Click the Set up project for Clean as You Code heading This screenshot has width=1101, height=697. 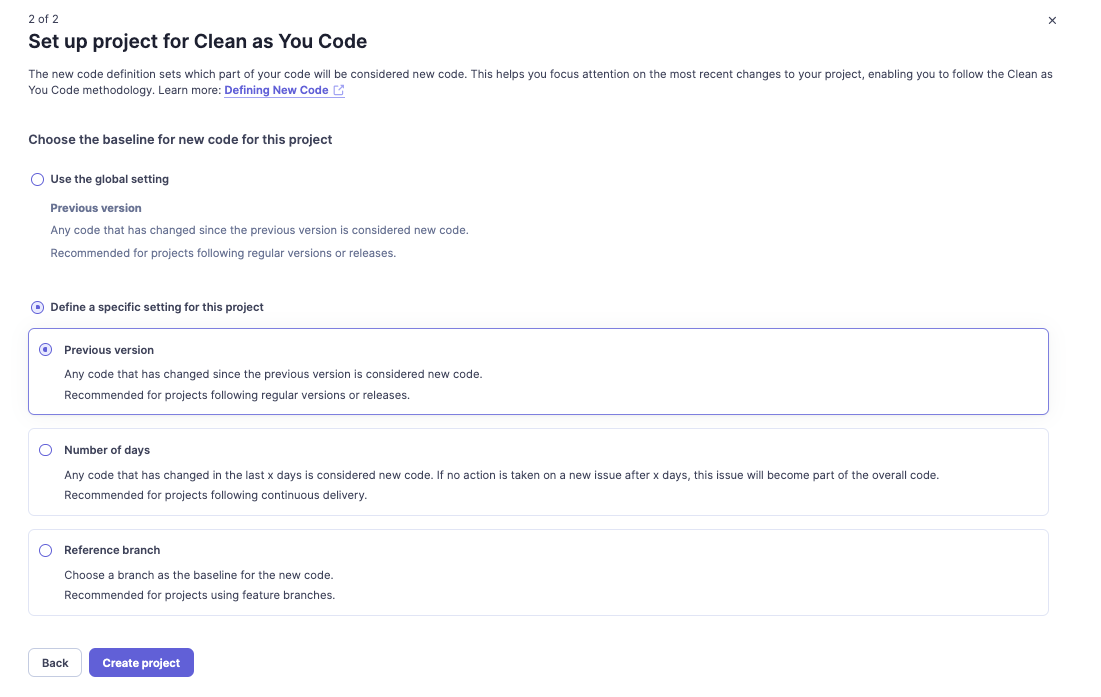point(197,41)
